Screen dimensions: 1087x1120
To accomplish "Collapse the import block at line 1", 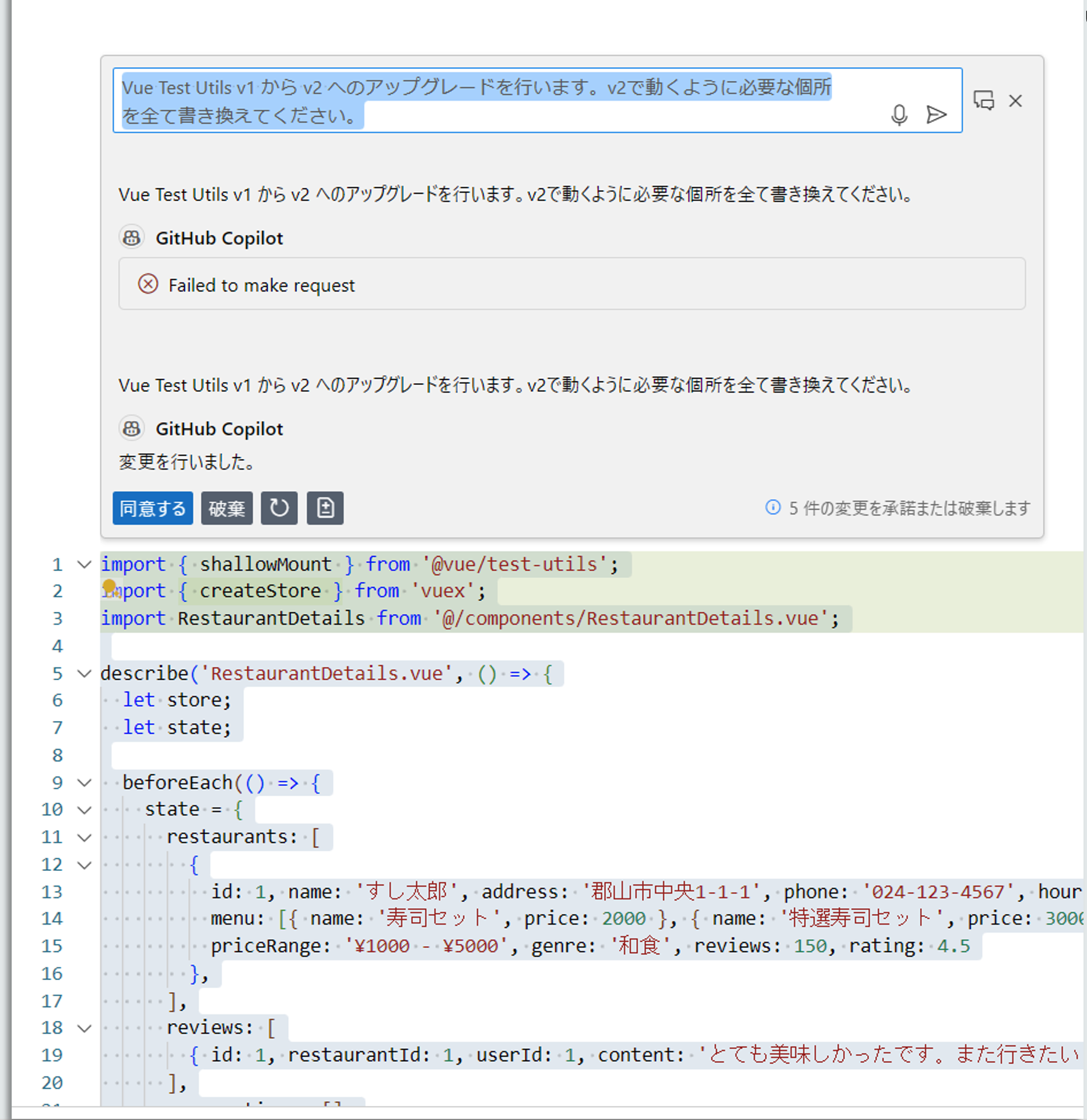I will (x=85, y=564).
